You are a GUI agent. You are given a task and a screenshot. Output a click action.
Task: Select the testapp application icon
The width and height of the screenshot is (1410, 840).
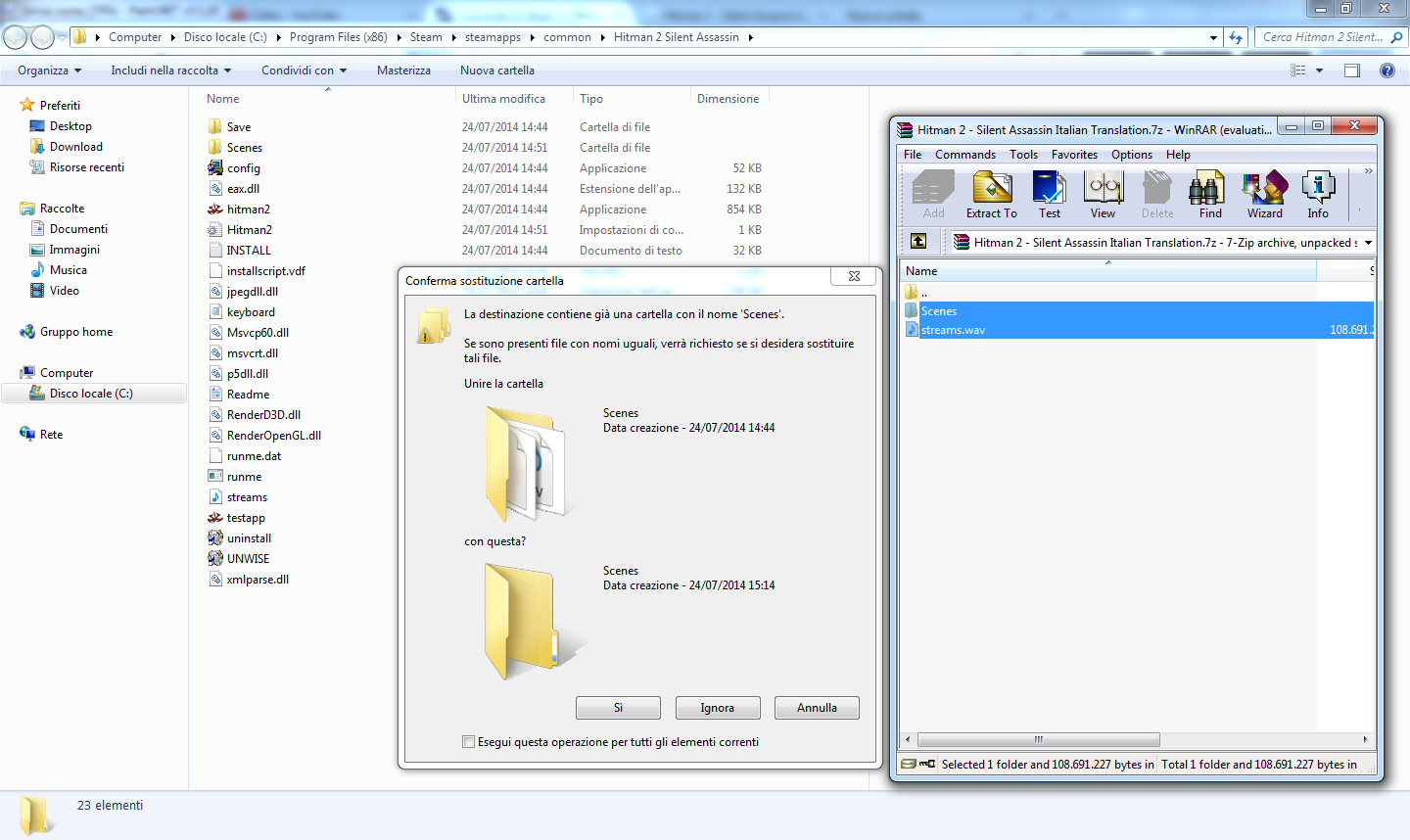coord(215,518)
